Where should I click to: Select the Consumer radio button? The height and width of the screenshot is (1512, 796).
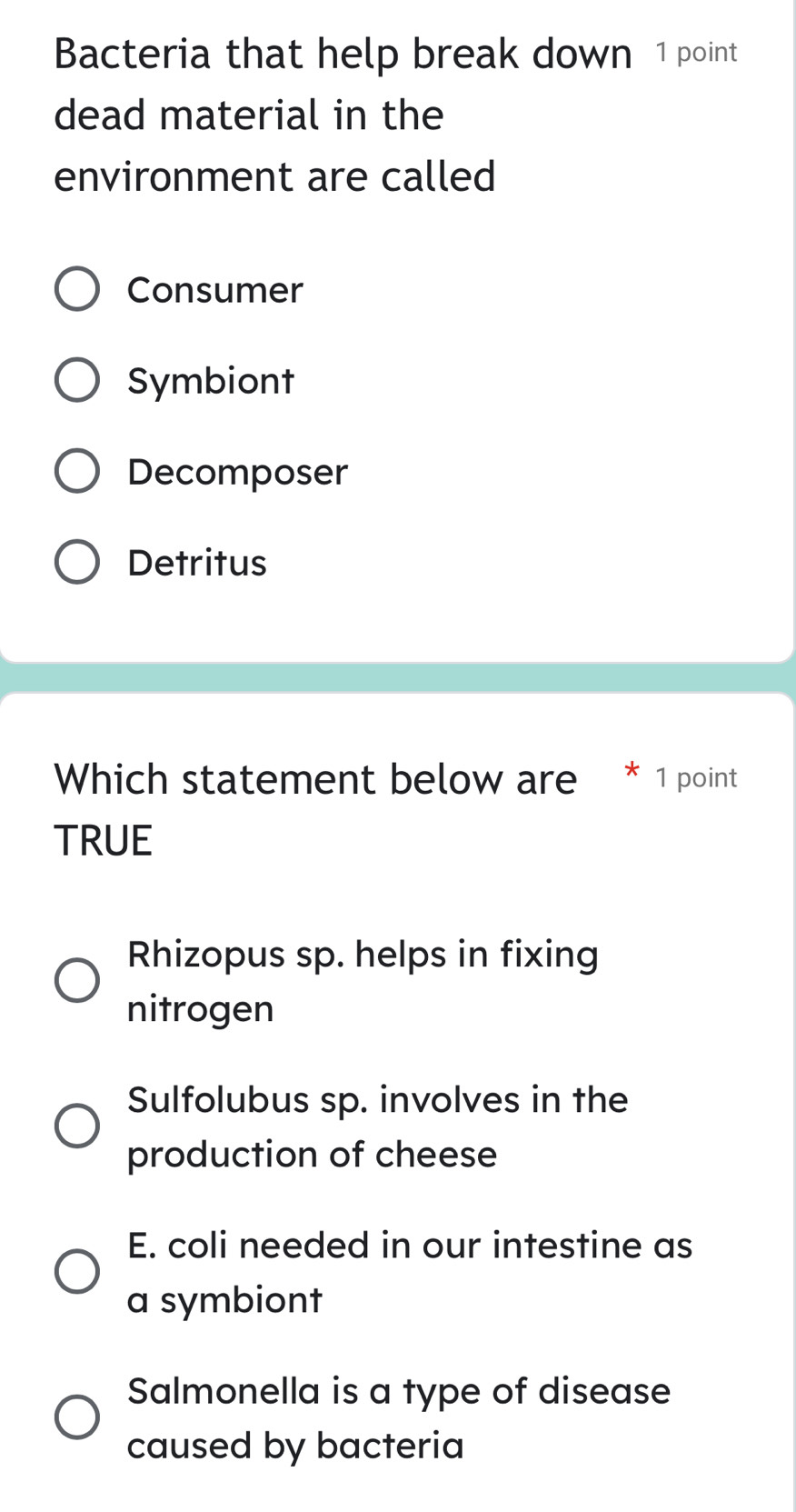(77, 288)
